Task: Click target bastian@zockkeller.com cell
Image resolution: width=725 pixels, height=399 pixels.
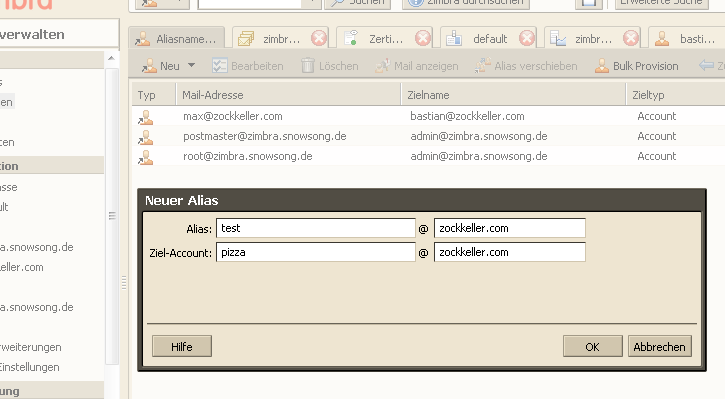Action: (x=467, y=116)
